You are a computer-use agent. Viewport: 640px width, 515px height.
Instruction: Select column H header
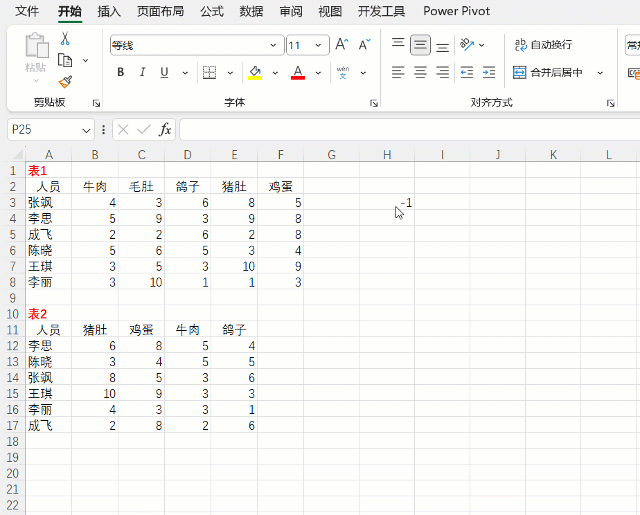click(x=387, y=155)
